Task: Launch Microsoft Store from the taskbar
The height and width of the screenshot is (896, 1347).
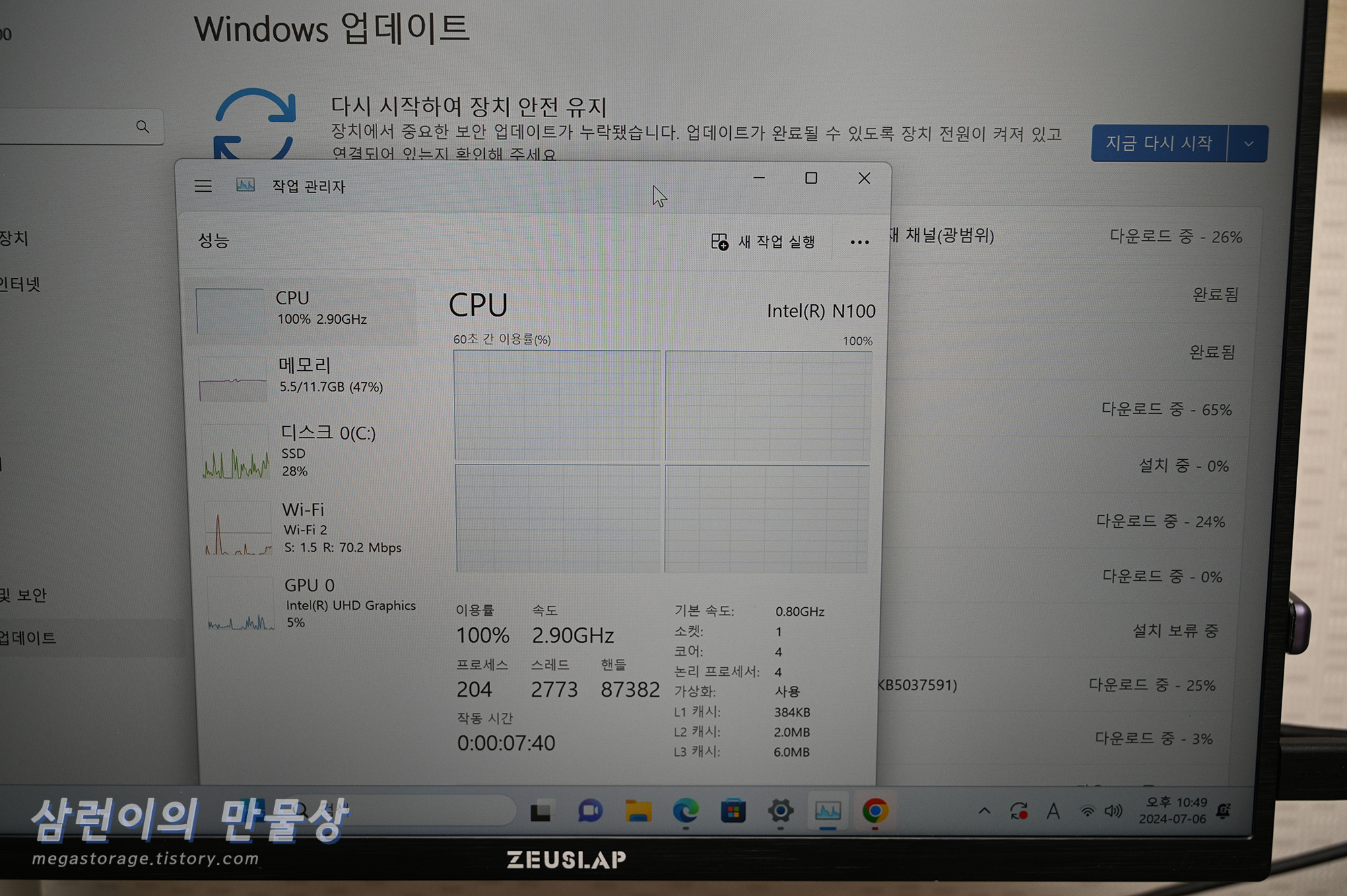Action: (x=733, y=811)
